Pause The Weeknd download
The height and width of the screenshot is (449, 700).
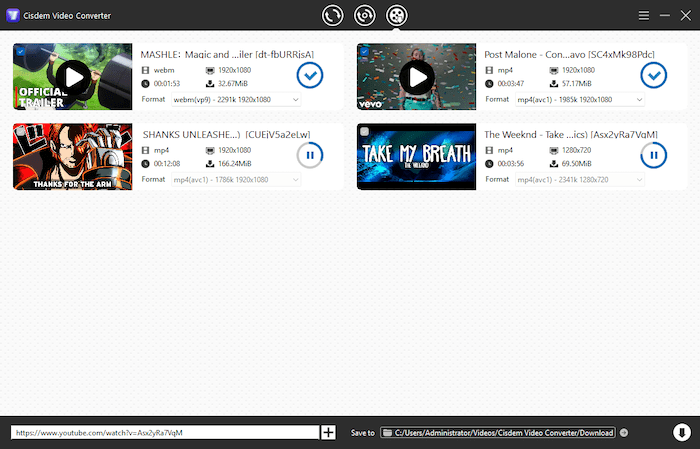click(x=654, y=155)
